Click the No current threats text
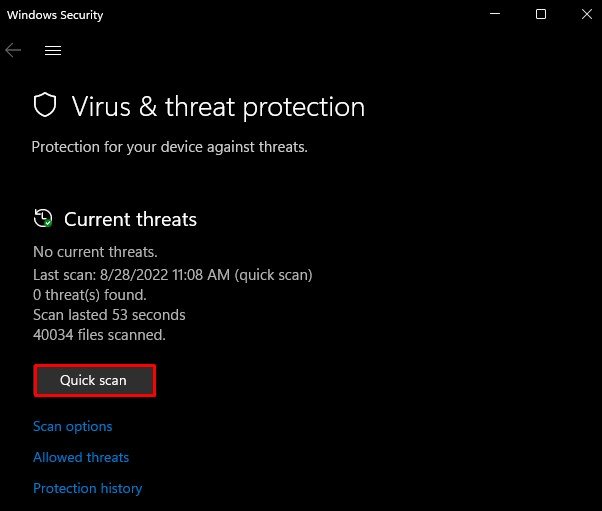The width and height of the screenshot is (602, 511). [95, 252]
